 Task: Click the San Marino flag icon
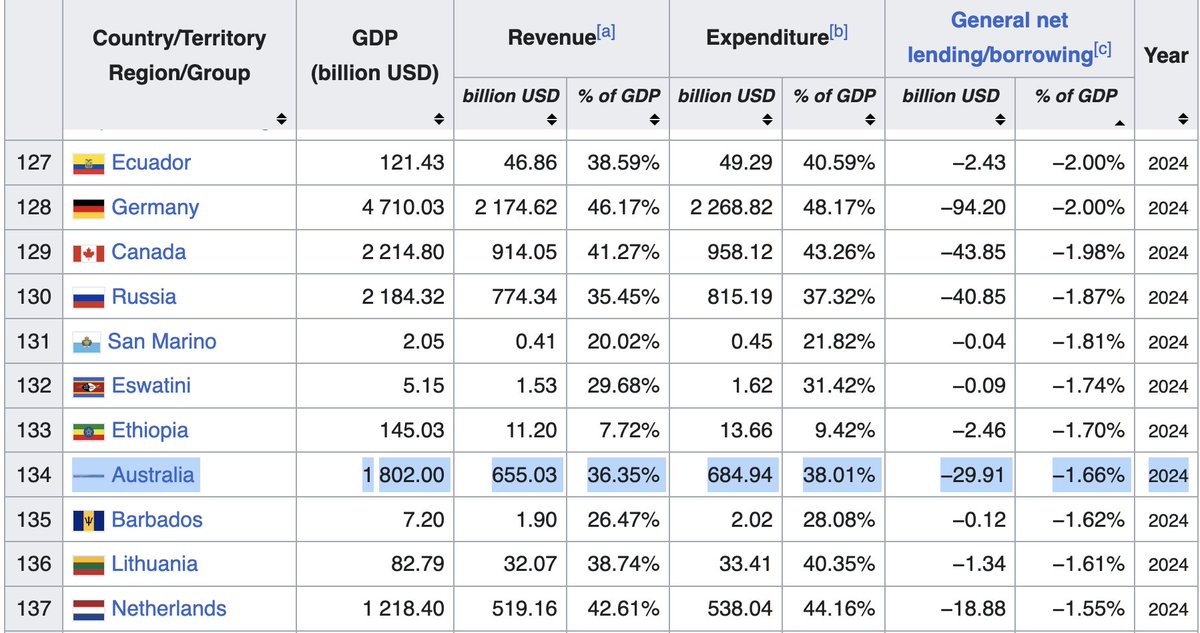(x=87, y=342)
